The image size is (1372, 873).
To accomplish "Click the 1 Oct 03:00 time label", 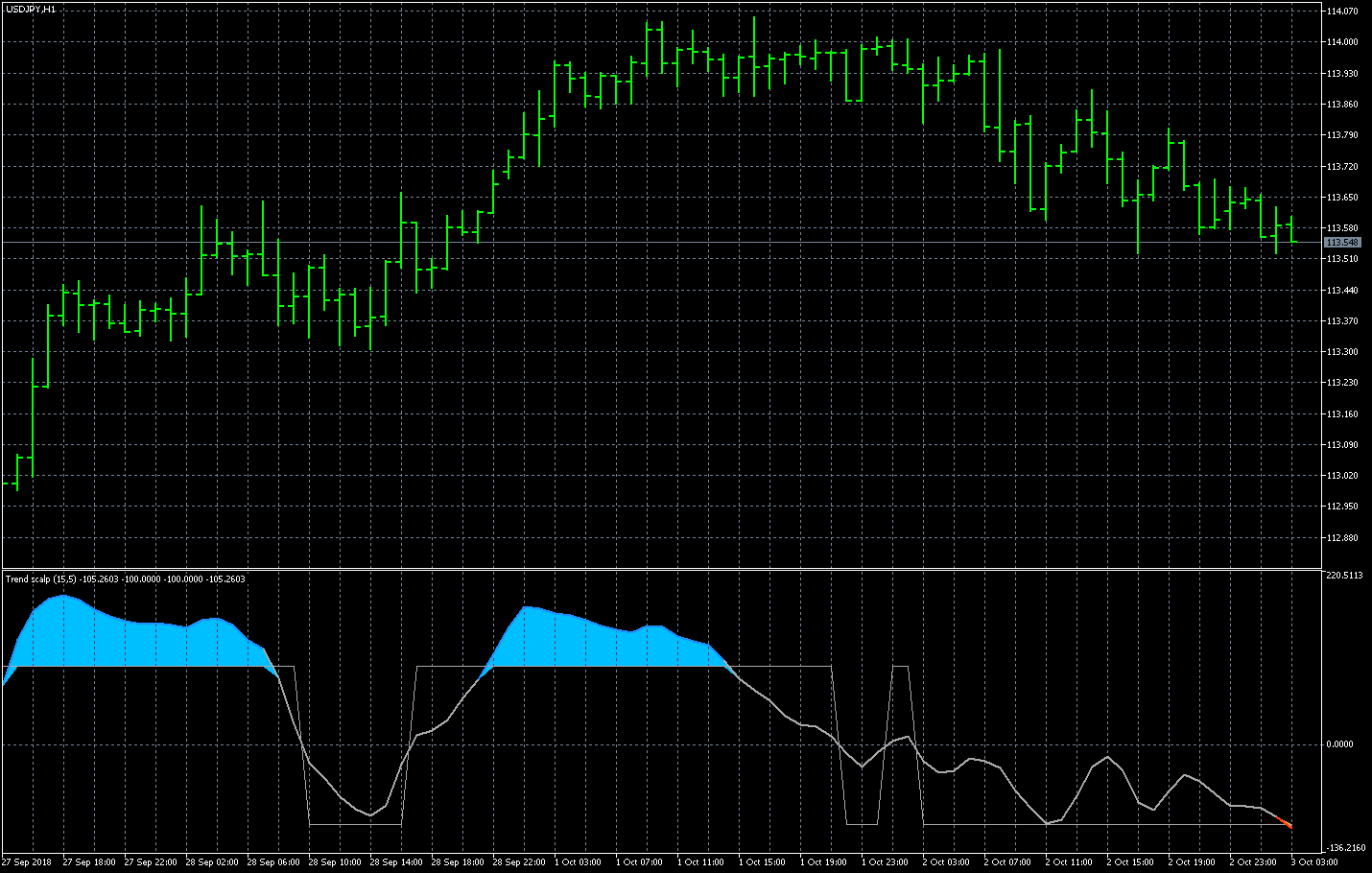I will (x=580, y=862).
